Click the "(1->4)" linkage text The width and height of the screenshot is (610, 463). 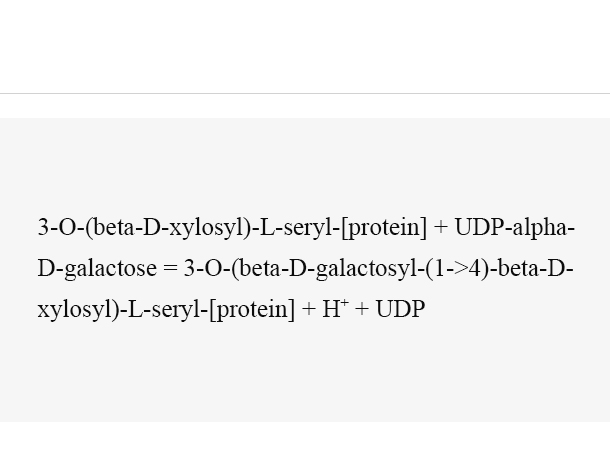(x=458, y=268)
